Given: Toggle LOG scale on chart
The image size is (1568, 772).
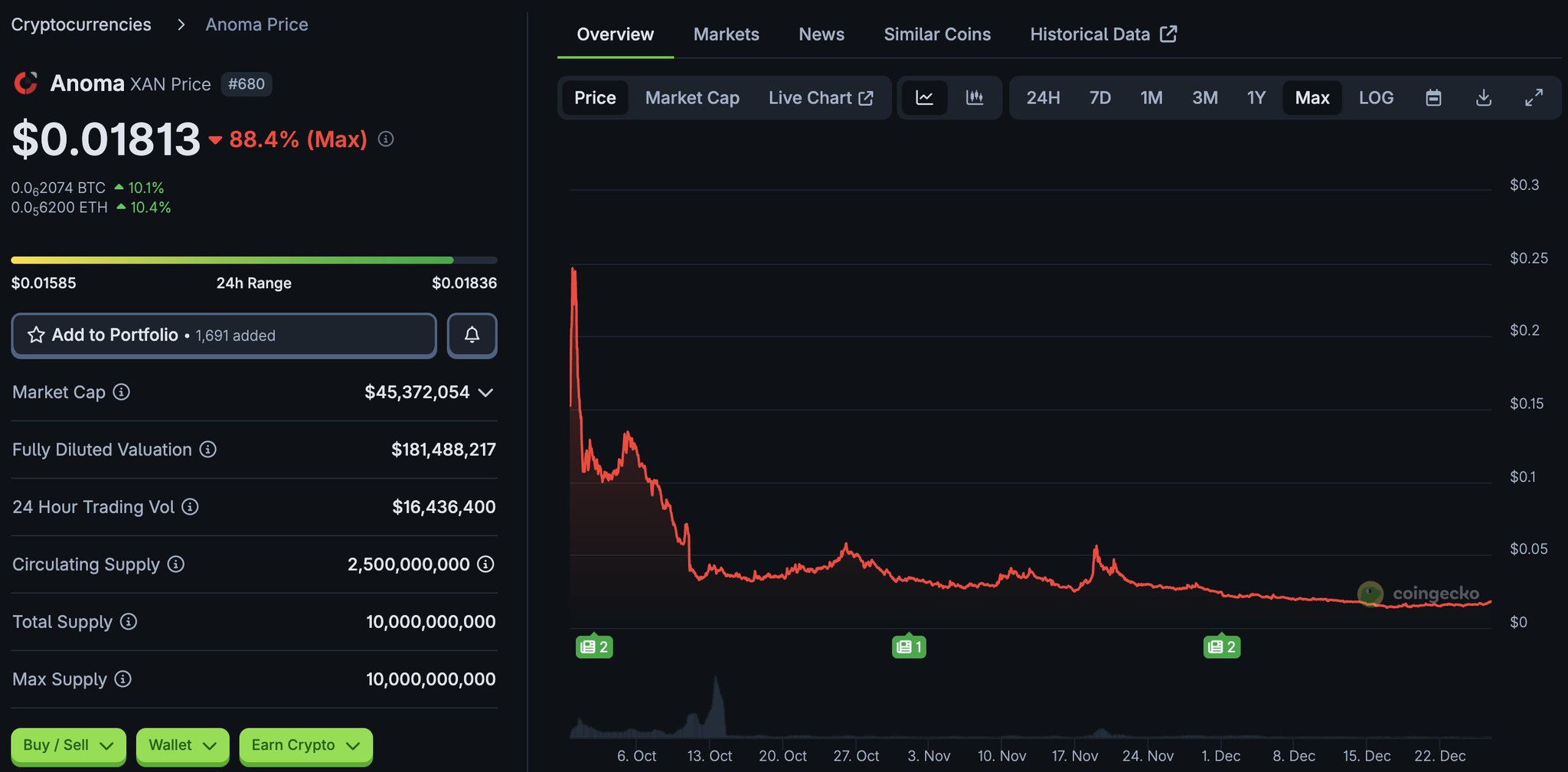Looking at the screenshot, I should pyautogui.click(x=1376, y=98).
